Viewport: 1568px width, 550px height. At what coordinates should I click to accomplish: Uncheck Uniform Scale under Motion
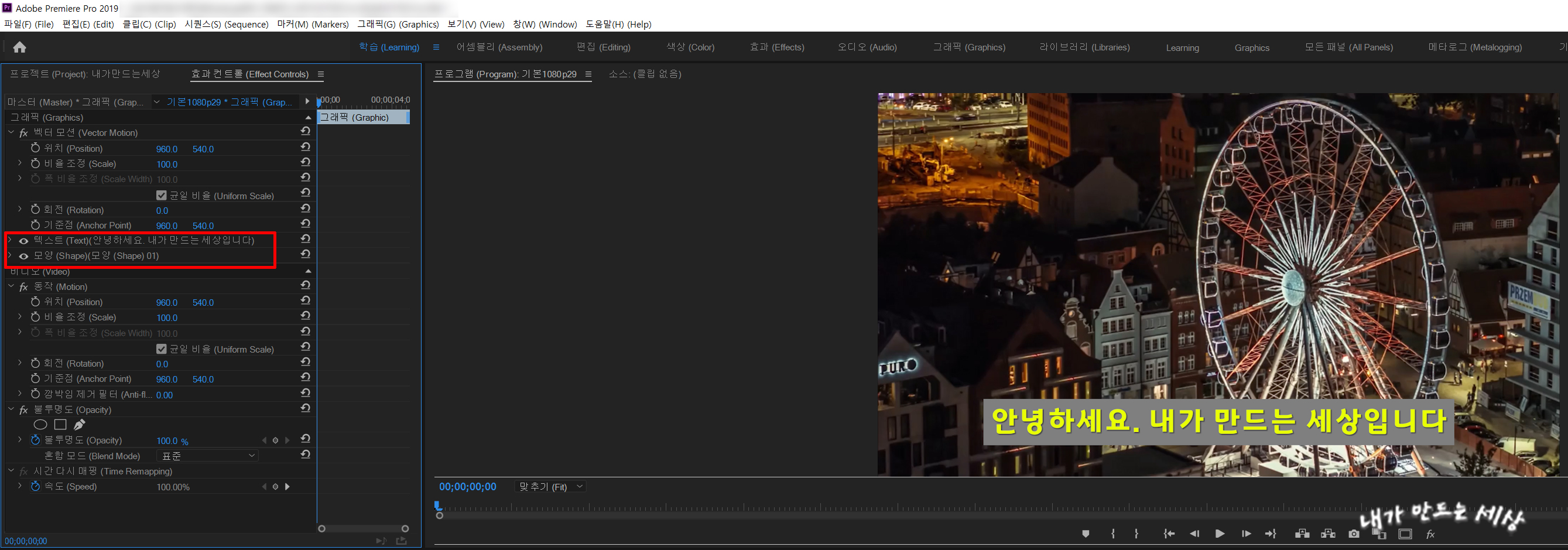pyautogui.click(x=161, y=349)
